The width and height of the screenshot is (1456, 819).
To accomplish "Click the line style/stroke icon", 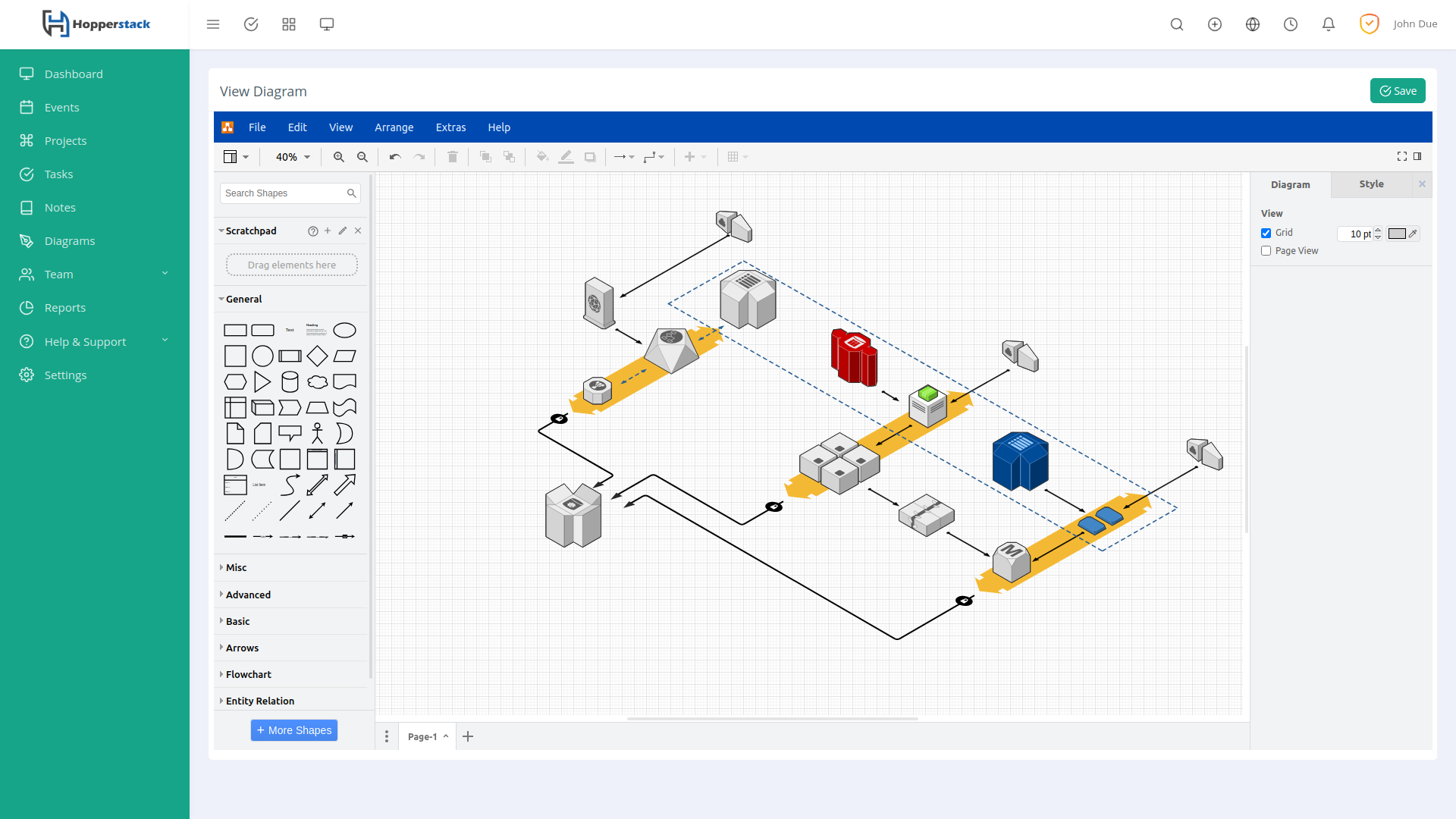I will [567, 157].
